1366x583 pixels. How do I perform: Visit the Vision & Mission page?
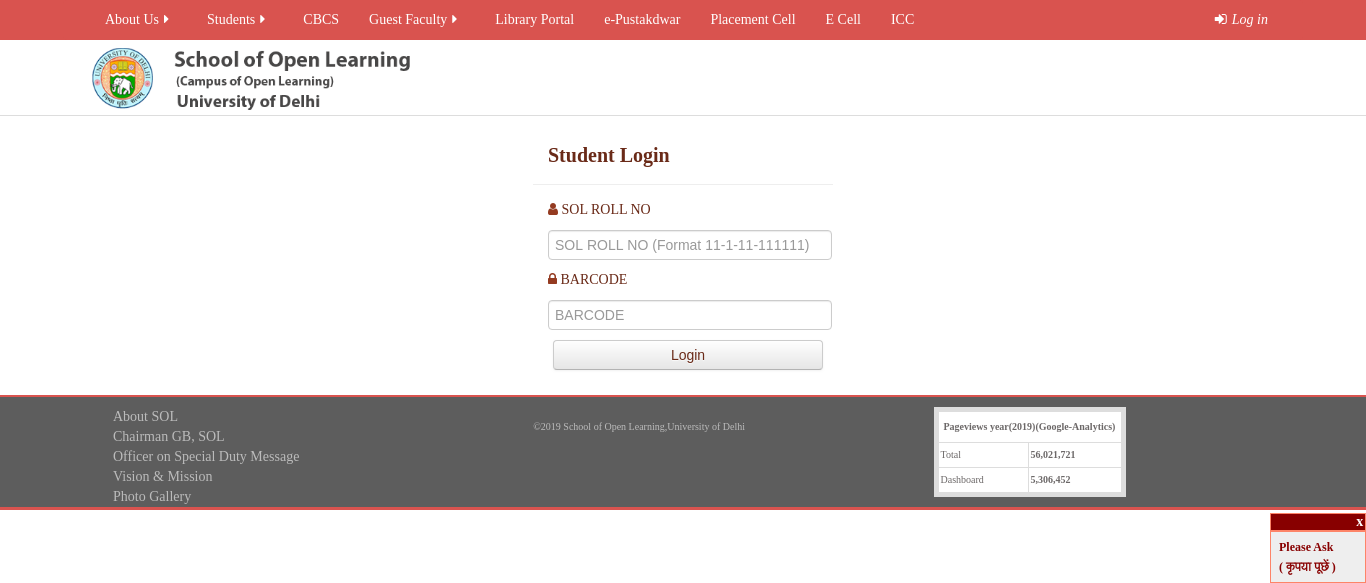163,476
